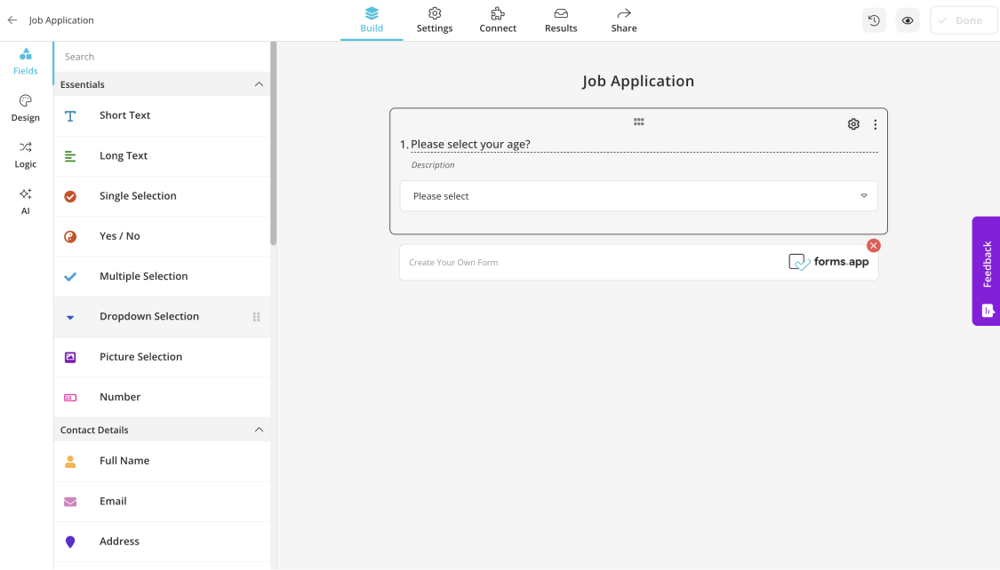Viewport: 1000px width, 570px height.
Task: Collapse the Contact Details section
Action: (x=258, y=430)
